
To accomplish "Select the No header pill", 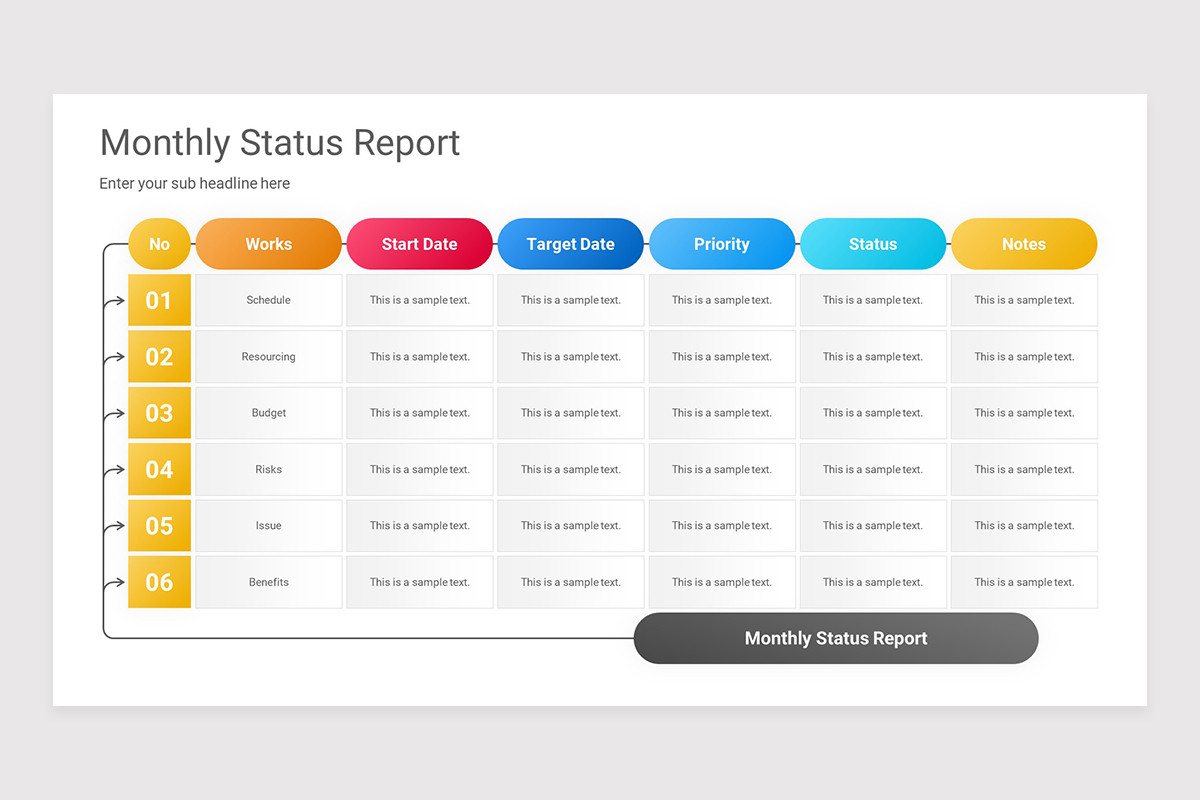I will (x=159, y=243).
